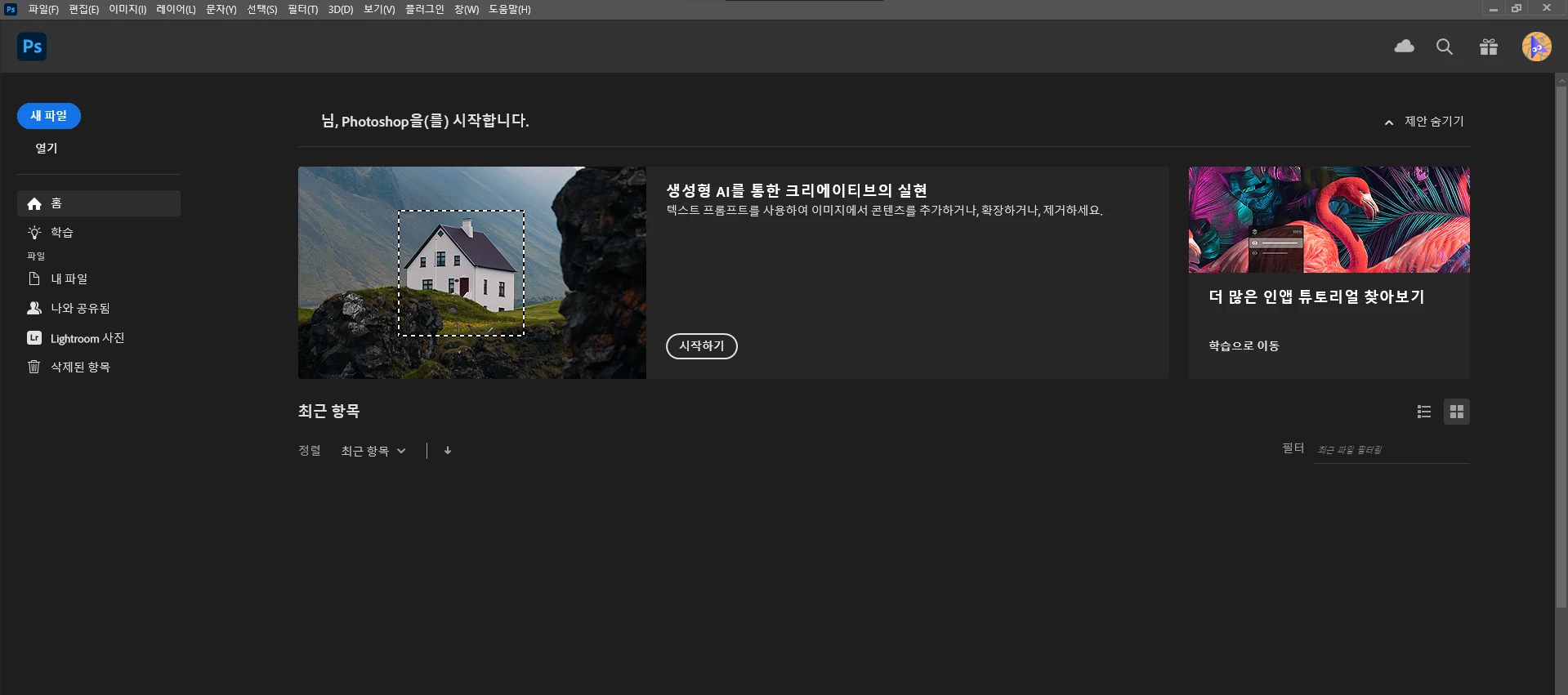Select the 홈 home icon in sidebar
The height and width of the screenshot is (695, 1568).
coord(34,203)
